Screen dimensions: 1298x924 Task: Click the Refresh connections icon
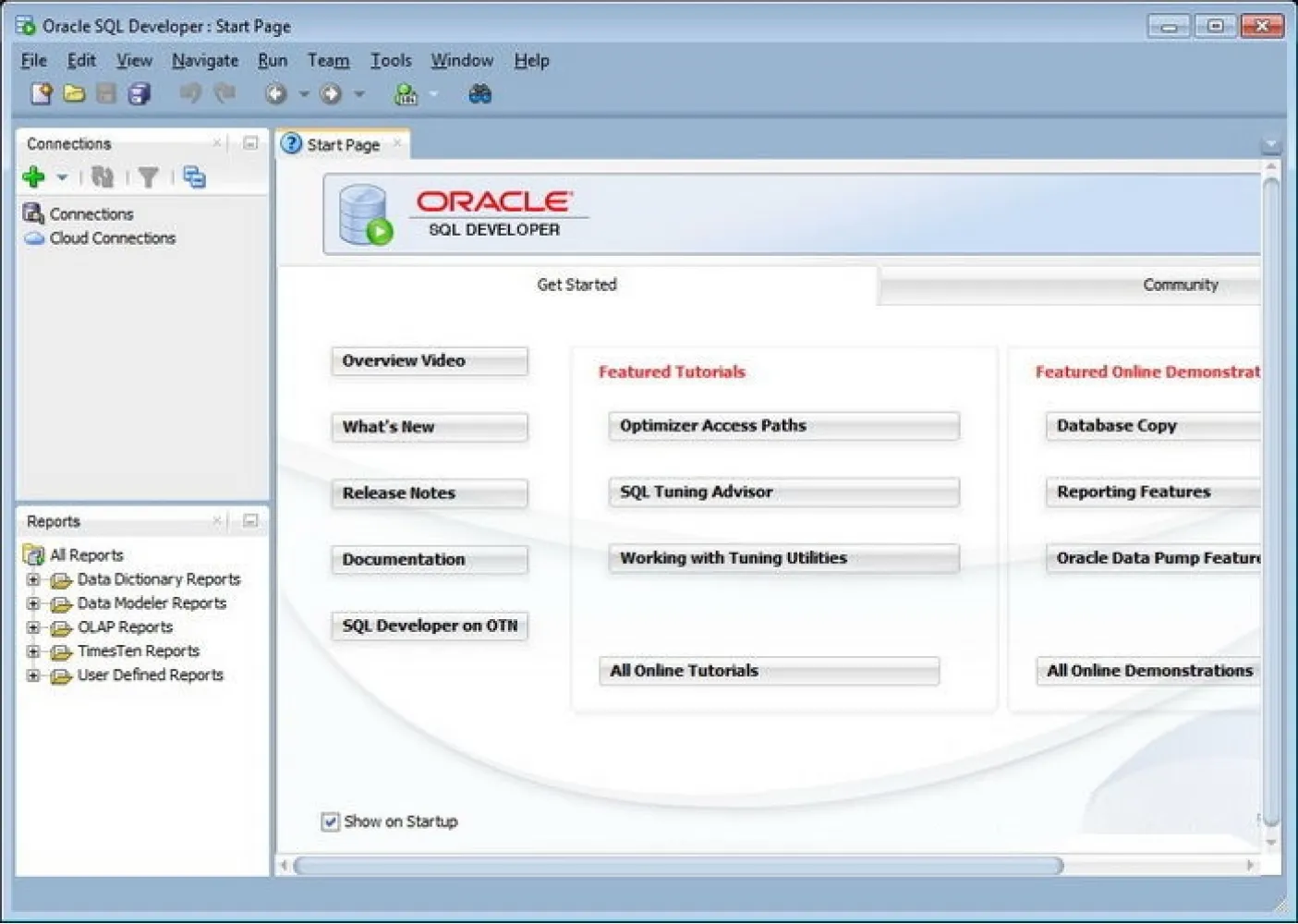[103, 176]
